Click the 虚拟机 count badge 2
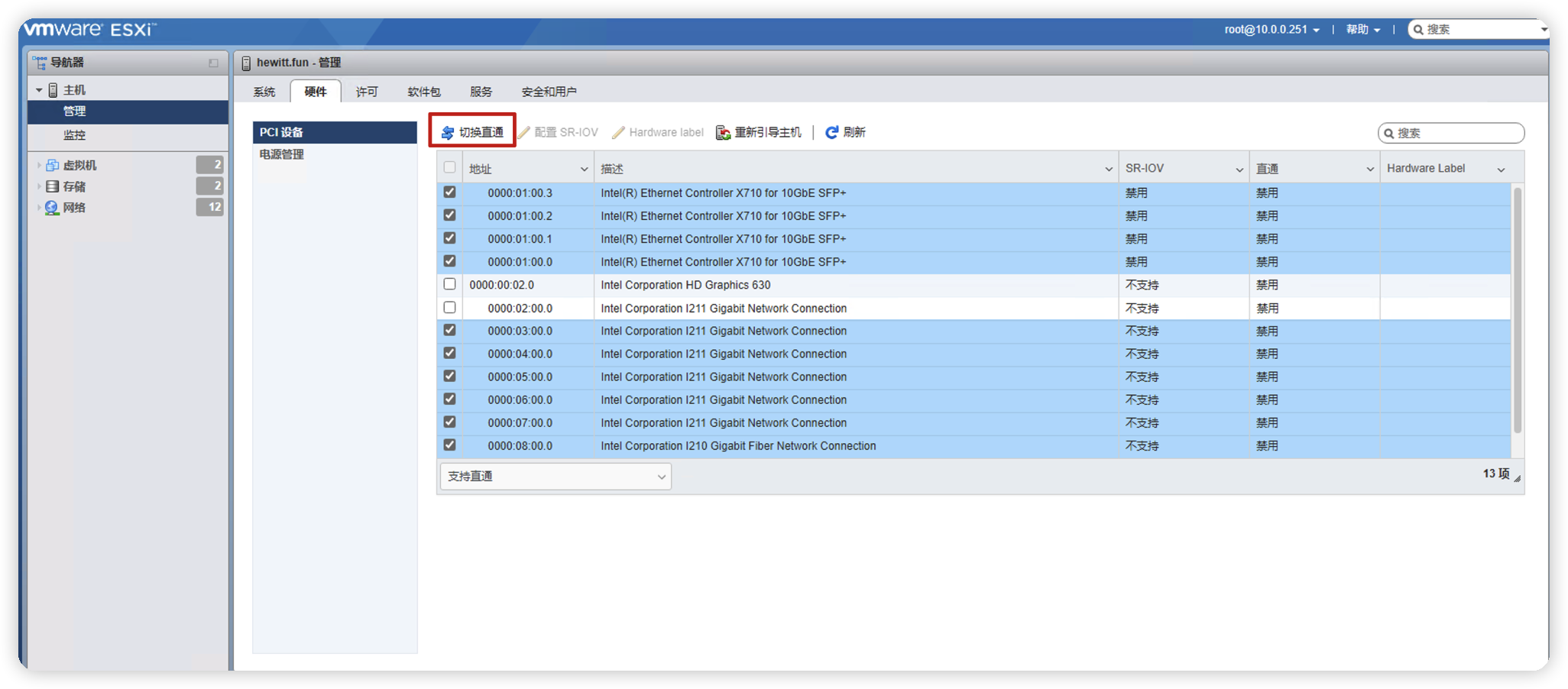Image resolution: width=1568 pixels, height=689 pixels. 210,165
